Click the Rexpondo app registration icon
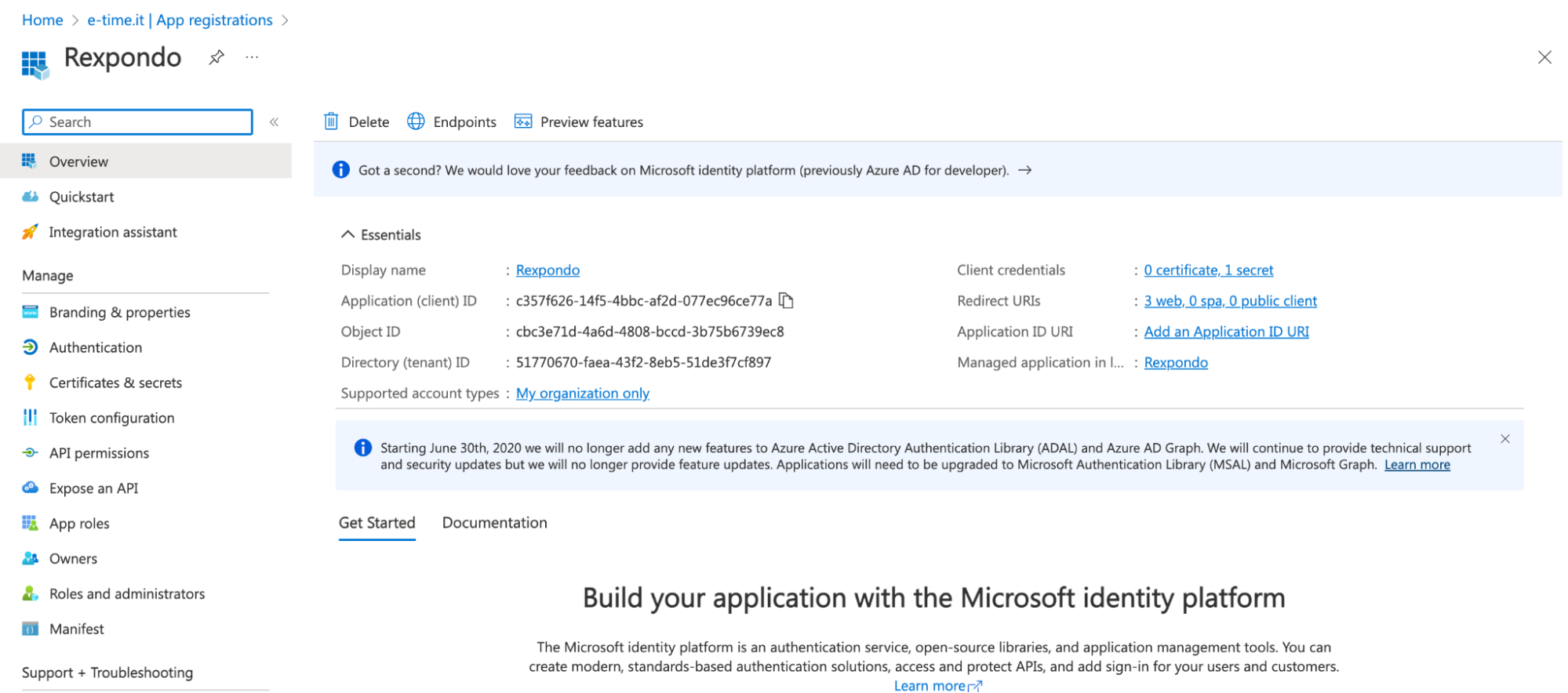This screenshot has height=693, width=1568. tap(35, 64)
